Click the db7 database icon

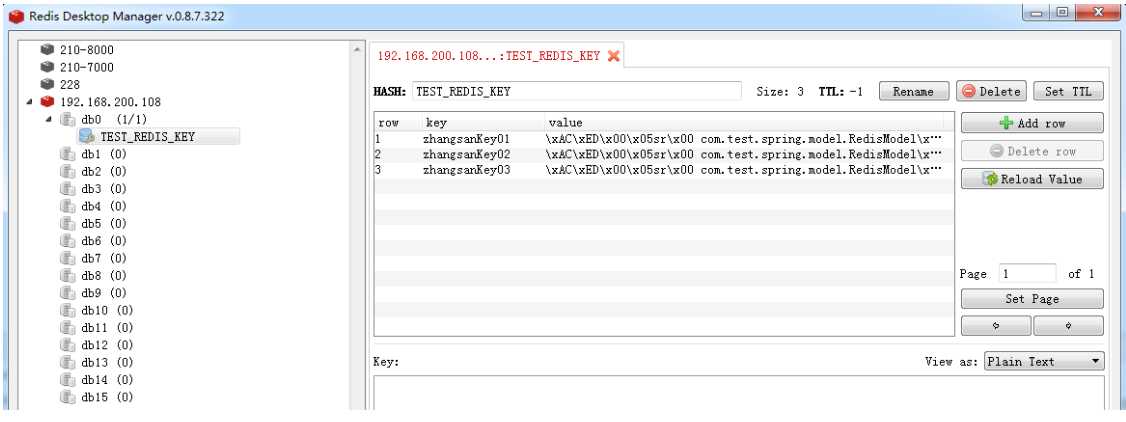[68, 258]
